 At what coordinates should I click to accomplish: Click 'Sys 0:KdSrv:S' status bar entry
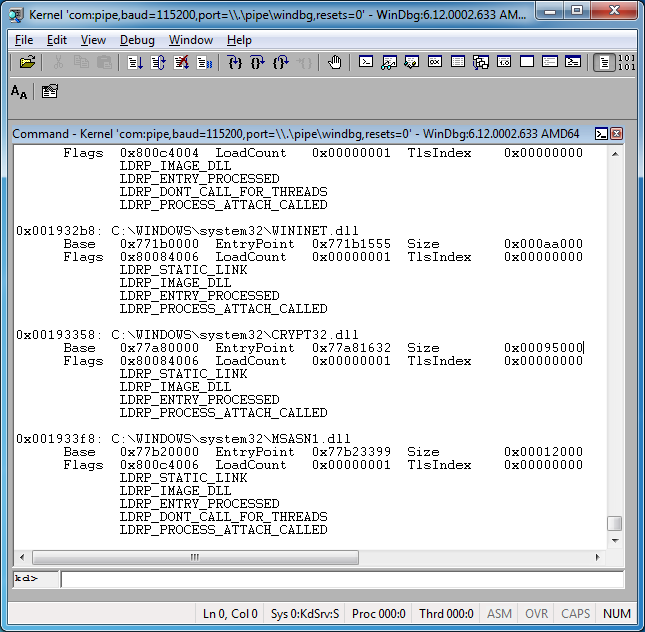coord(305,614)
